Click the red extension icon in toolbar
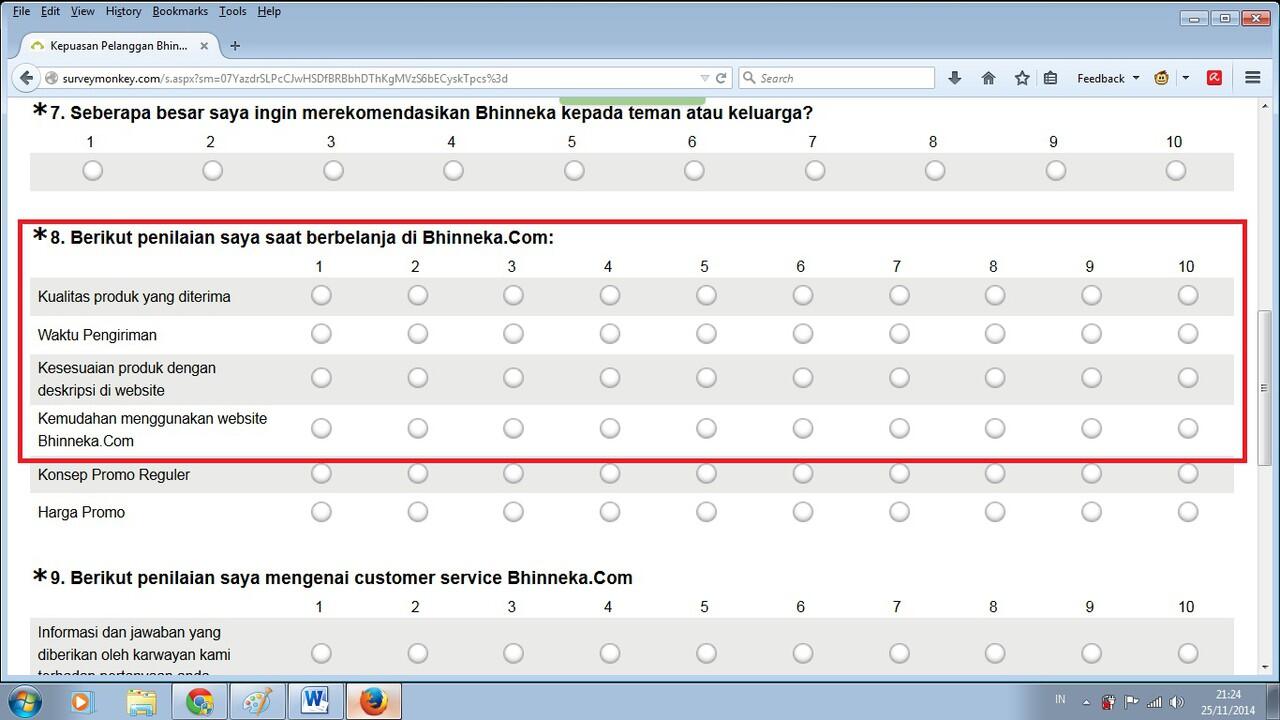This screenshot has height=720, width=1280. tap(1215, 78)
